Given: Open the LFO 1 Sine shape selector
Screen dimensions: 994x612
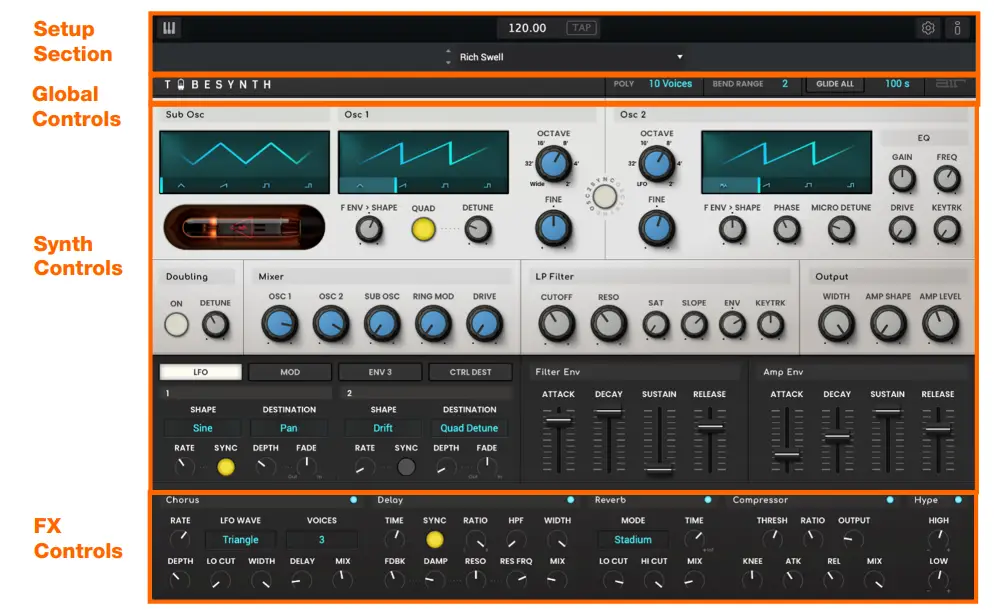Looking at the screenshot, I should click(x=201, y=427).
